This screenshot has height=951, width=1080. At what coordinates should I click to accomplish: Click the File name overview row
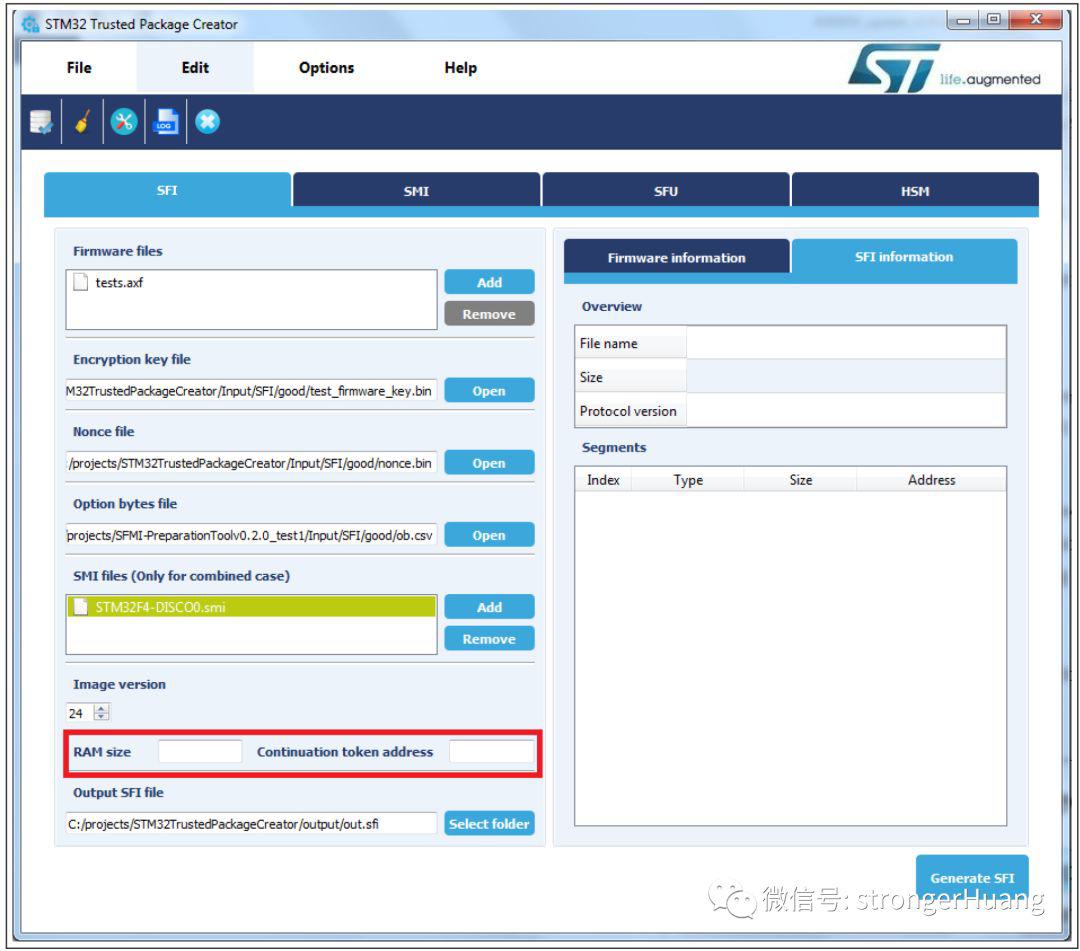790,343
